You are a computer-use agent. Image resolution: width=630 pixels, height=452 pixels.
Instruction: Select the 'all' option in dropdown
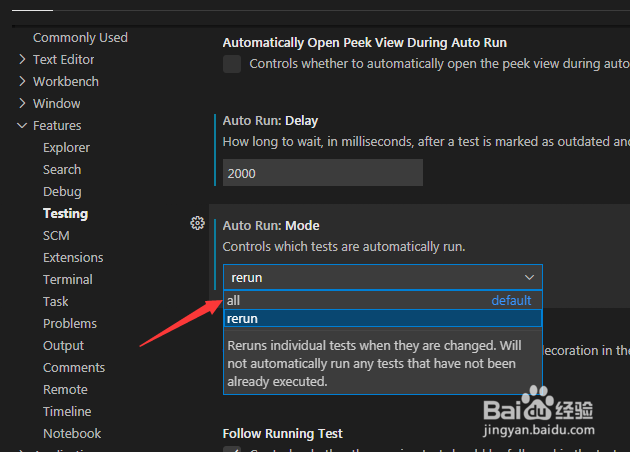click(383, 300)
